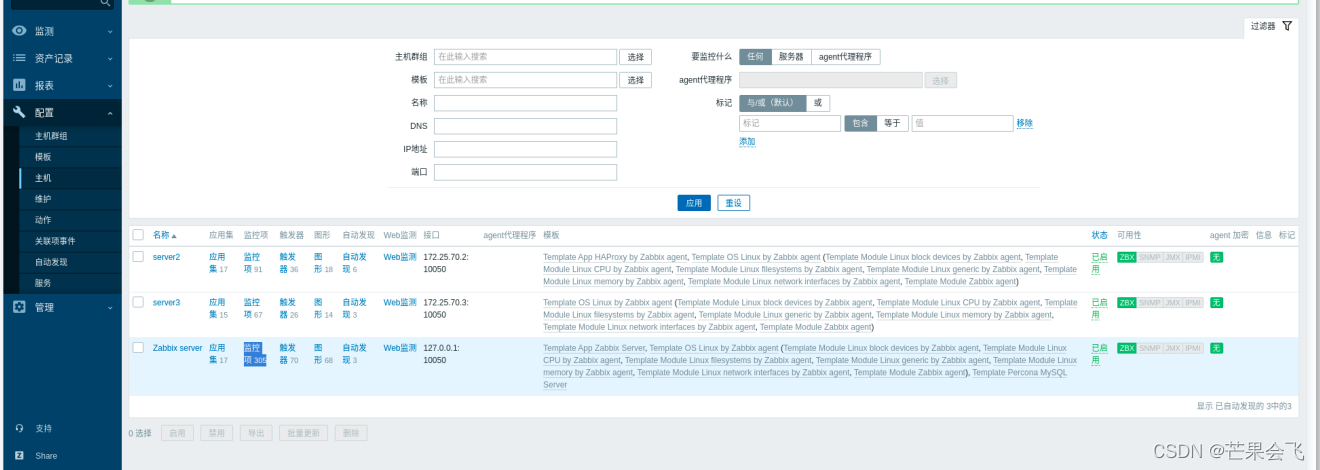The image size is (1320, 470).
Task: Select 或 tag mode
Action: pyautogui.click(x=818, y=103)
